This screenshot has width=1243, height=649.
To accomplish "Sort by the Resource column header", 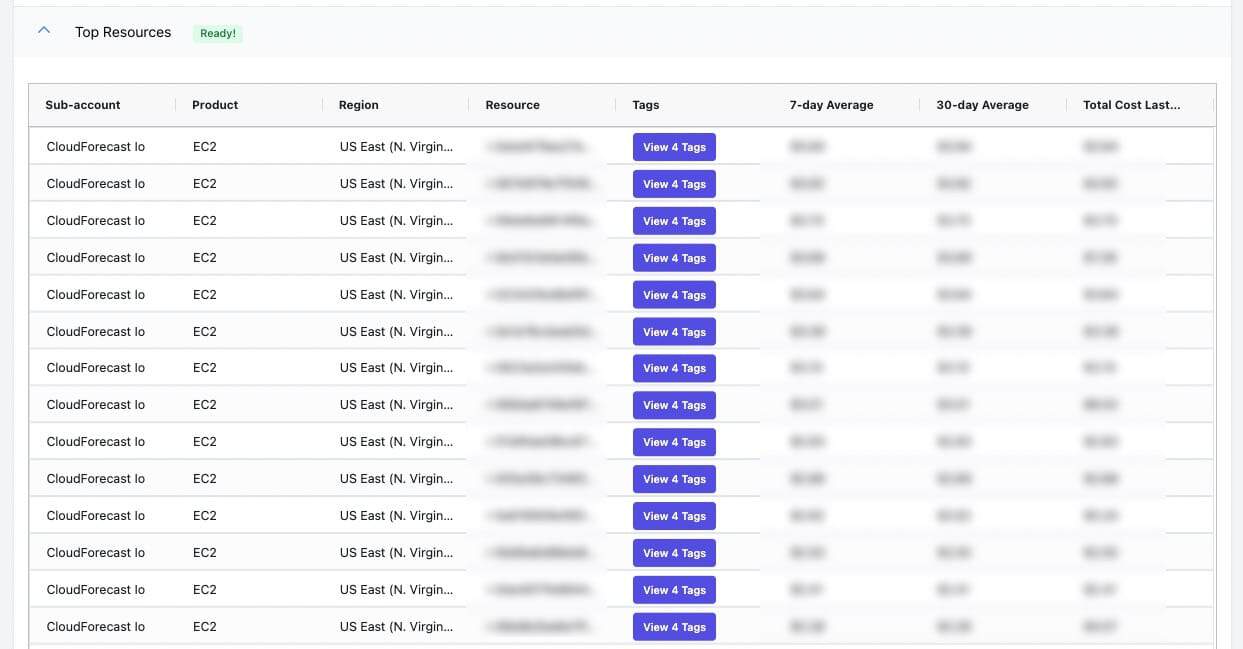I will pos(512,105).
